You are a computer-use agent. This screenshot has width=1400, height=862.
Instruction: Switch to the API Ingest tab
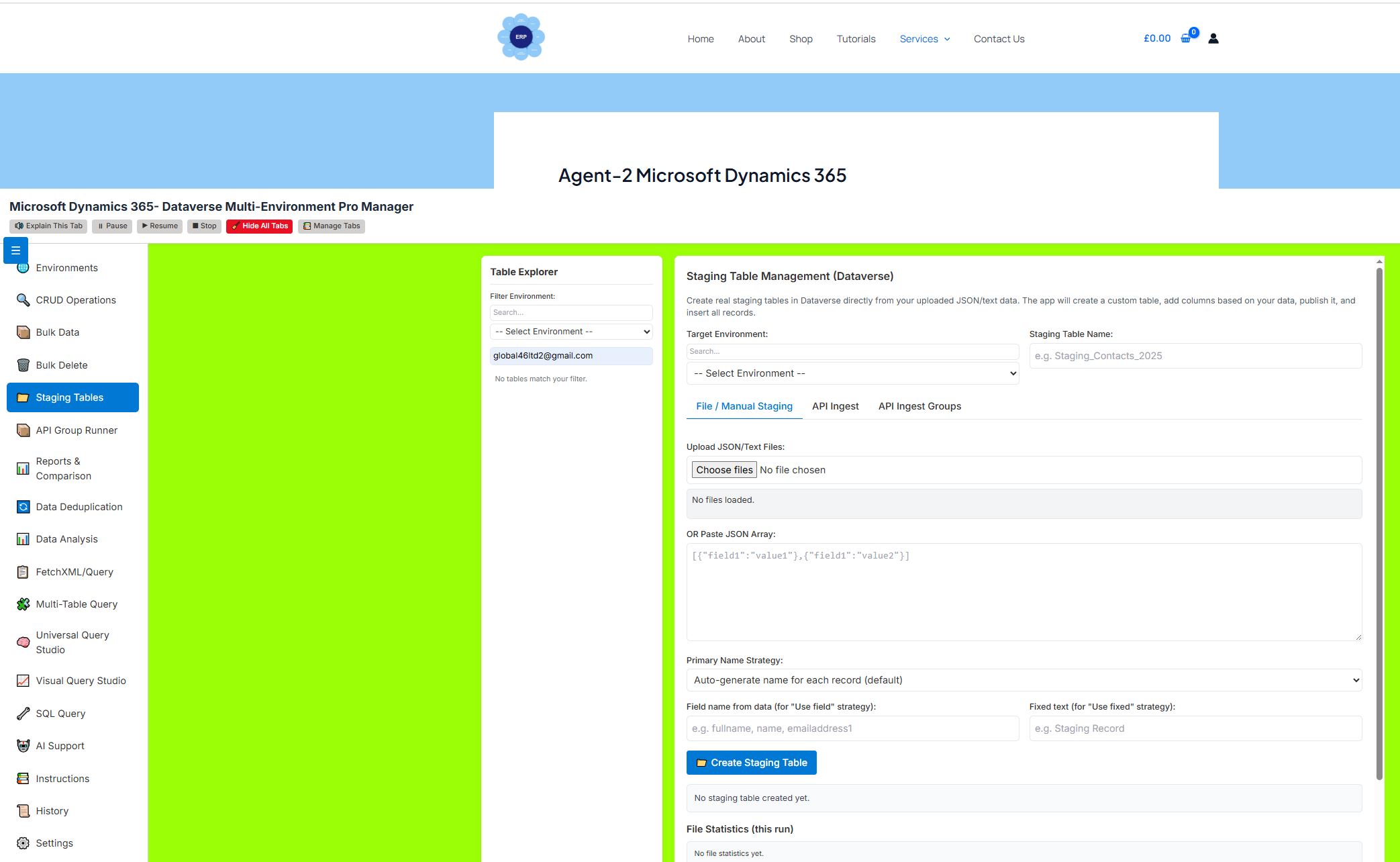pyautogui.click(x=836, y=406)
